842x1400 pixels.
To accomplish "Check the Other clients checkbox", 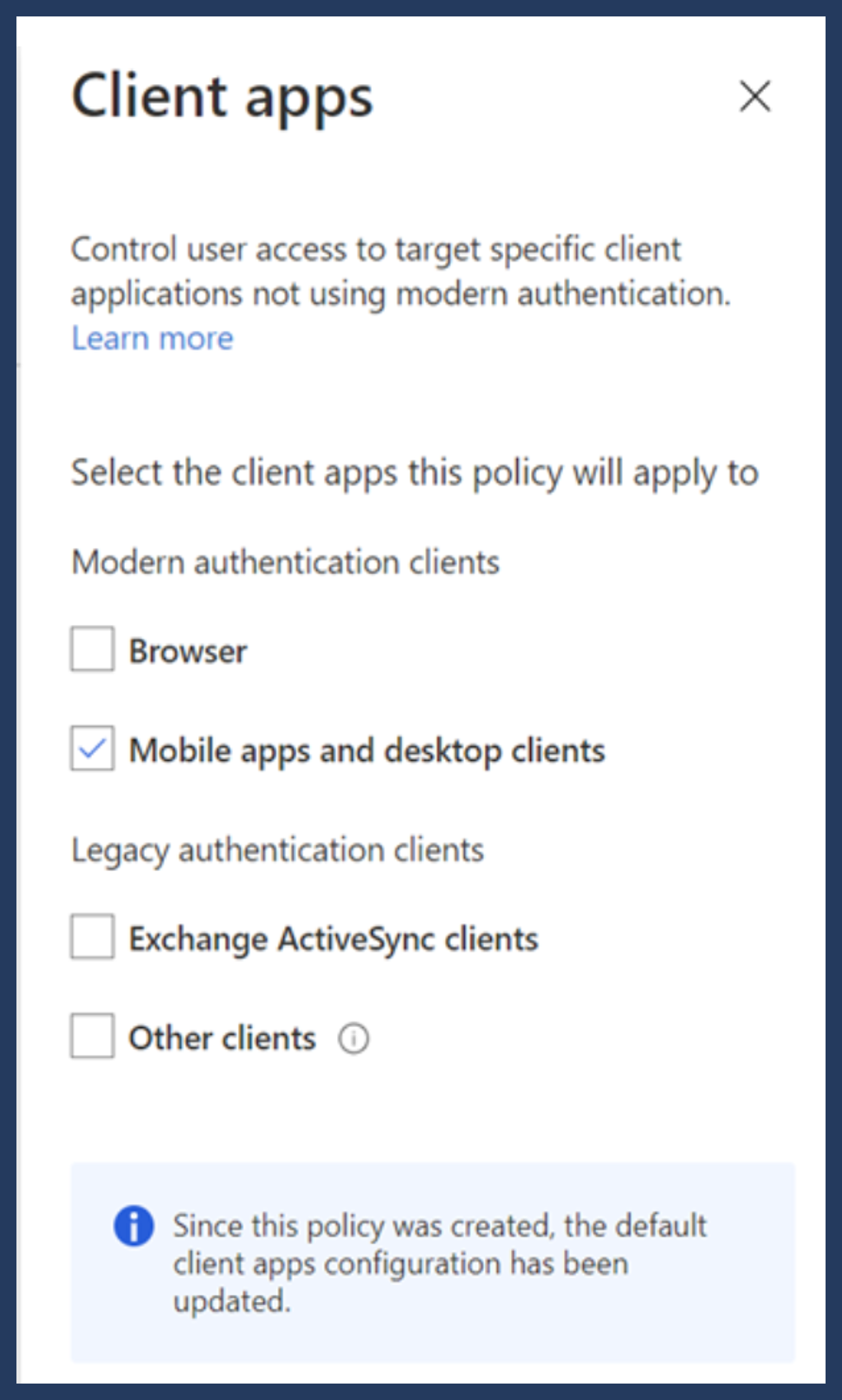I will click(x=93, y=1036).
